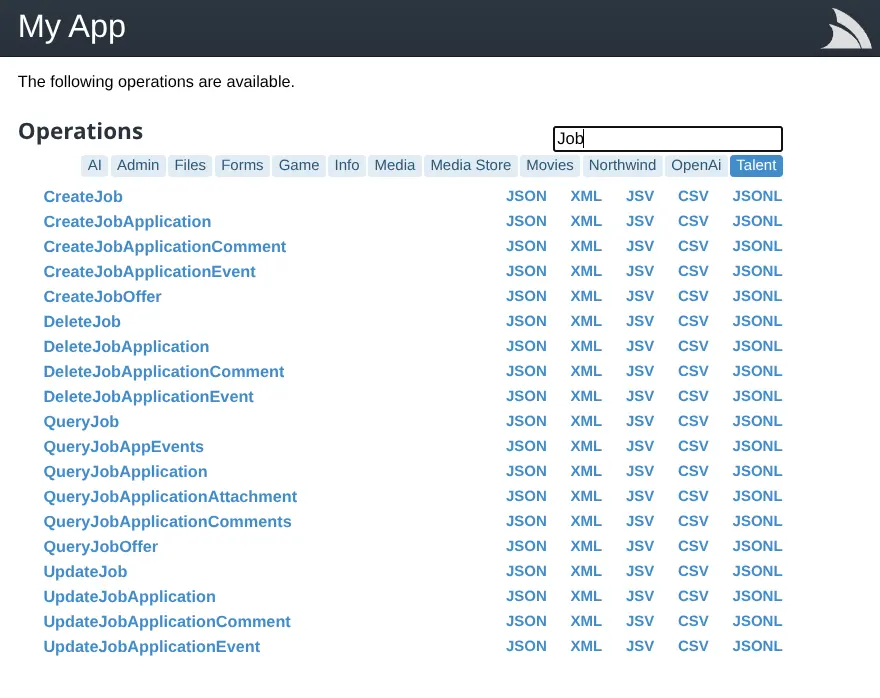
Task: Open JSONL link for UpdateJobApplicationEvent
Action: [x=757, y=646]
